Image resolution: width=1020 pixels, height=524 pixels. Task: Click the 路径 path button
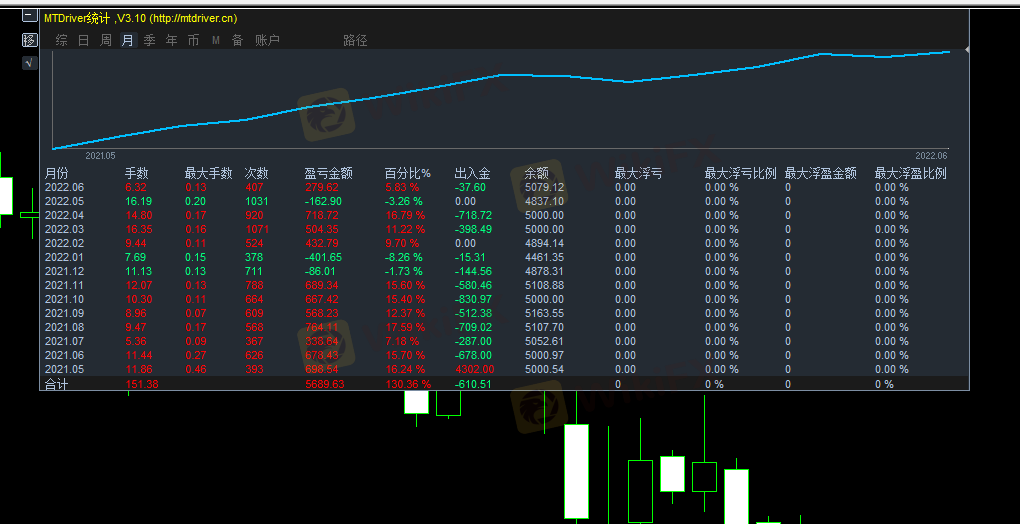[x=355, y=40]
